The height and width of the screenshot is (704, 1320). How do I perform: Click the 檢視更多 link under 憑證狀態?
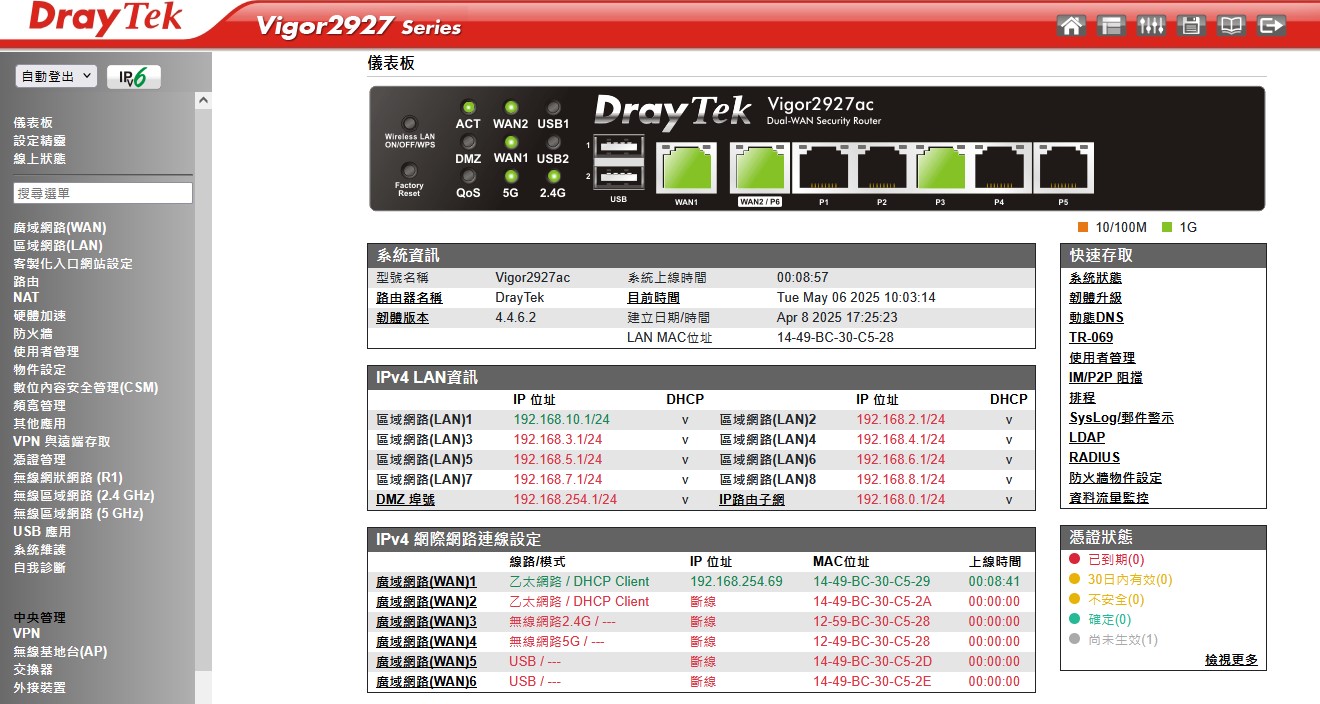[x=1231, y=660]
